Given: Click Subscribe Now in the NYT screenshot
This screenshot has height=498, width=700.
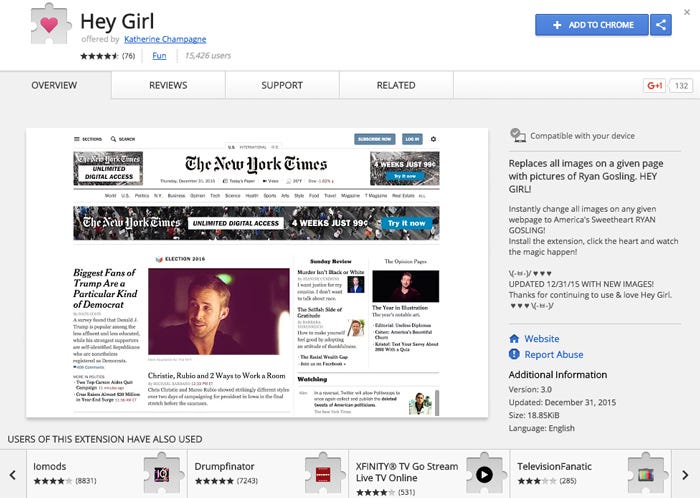Looking at the screenshot, I should click(x=375, y=139).
